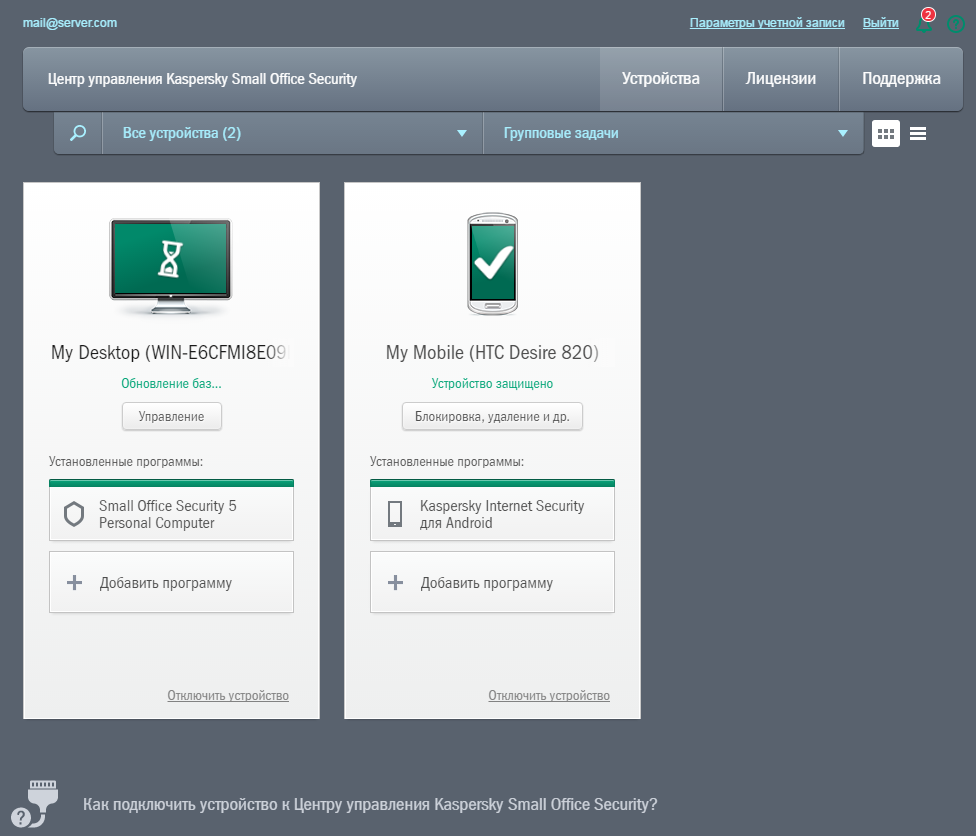Disconnect the My Desktop device
Screen dimensions: 976x836
tap(228, 695)
